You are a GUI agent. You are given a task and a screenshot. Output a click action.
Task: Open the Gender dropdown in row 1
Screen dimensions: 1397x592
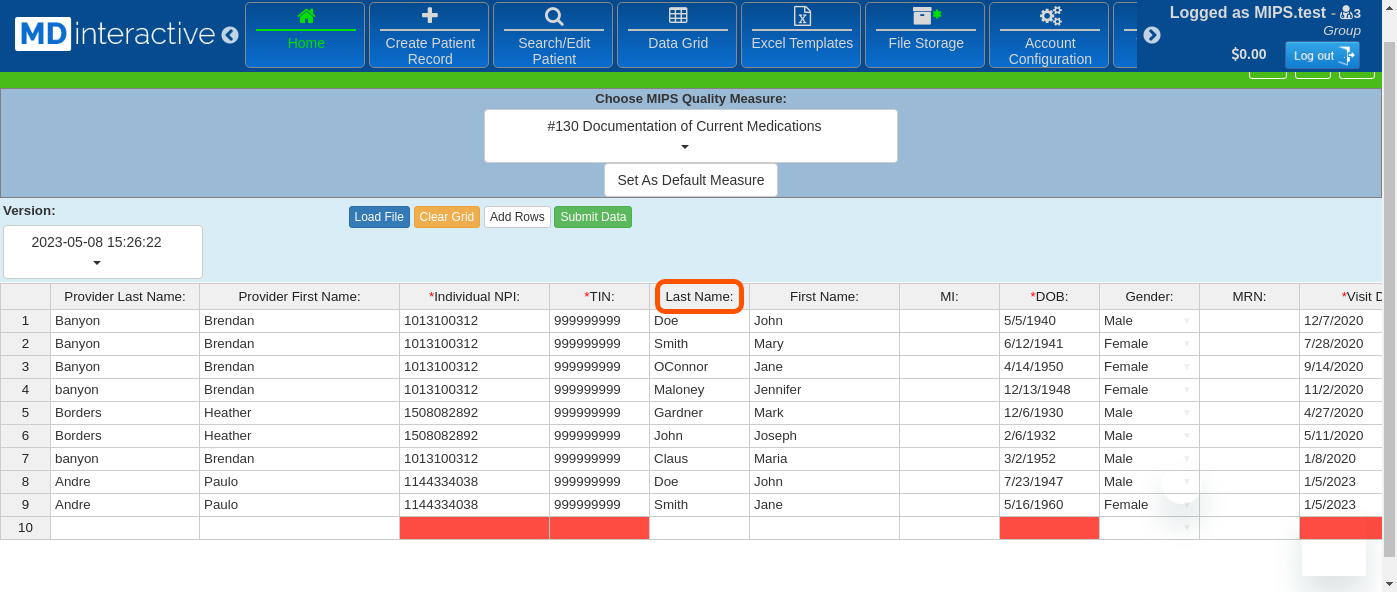[1187, 321]
